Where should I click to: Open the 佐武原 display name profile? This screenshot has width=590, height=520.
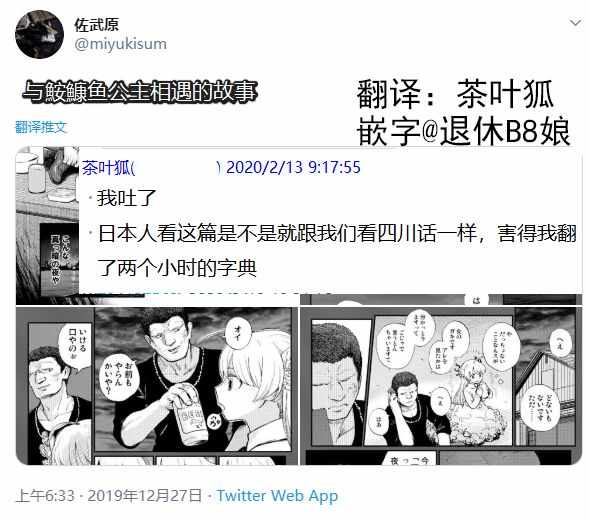[96, 25]
